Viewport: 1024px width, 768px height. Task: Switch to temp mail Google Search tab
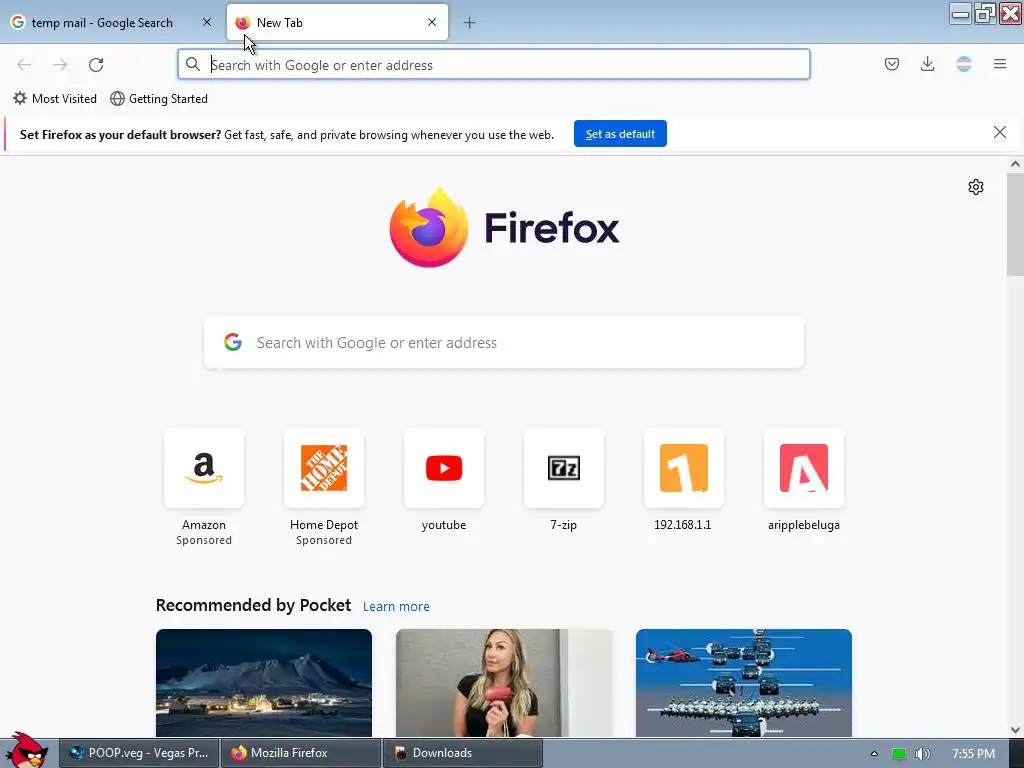[x=111, y=22]
